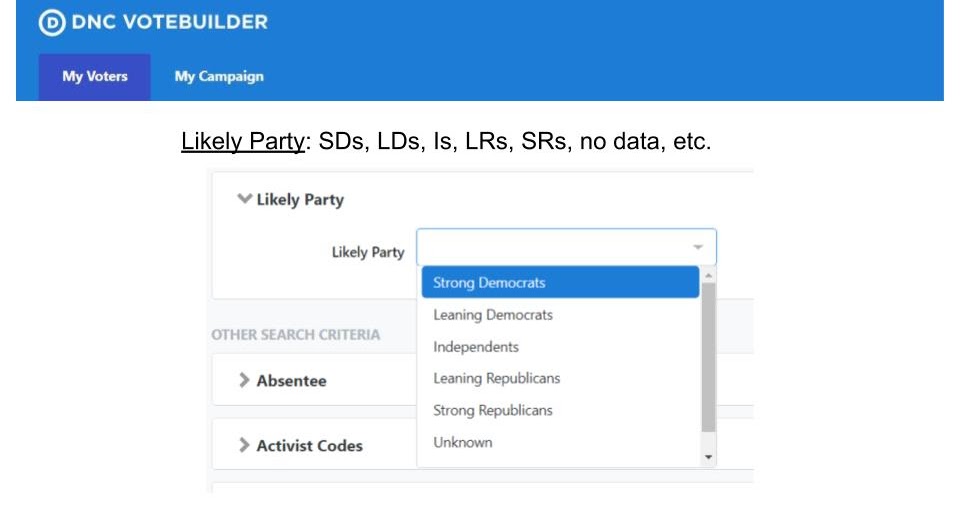
Task: Click the Absentee section header
Action: click(291, 380)
